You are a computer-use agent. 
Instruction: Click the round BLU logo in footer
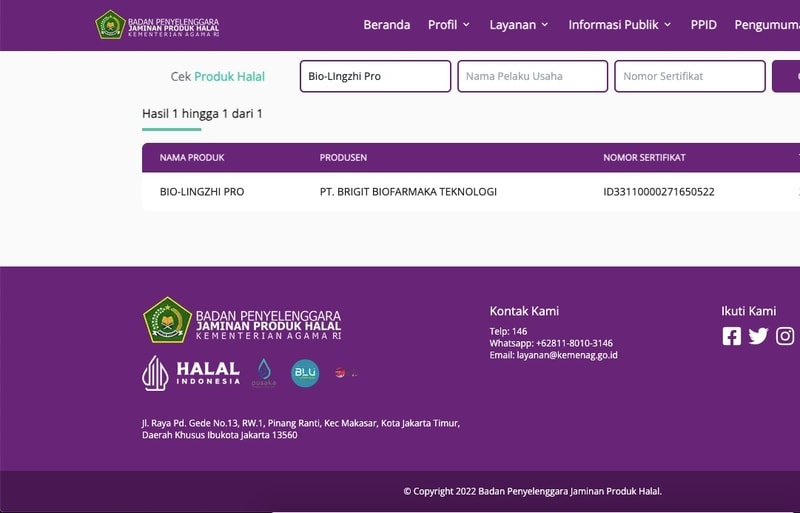click(x=305, y=373)
